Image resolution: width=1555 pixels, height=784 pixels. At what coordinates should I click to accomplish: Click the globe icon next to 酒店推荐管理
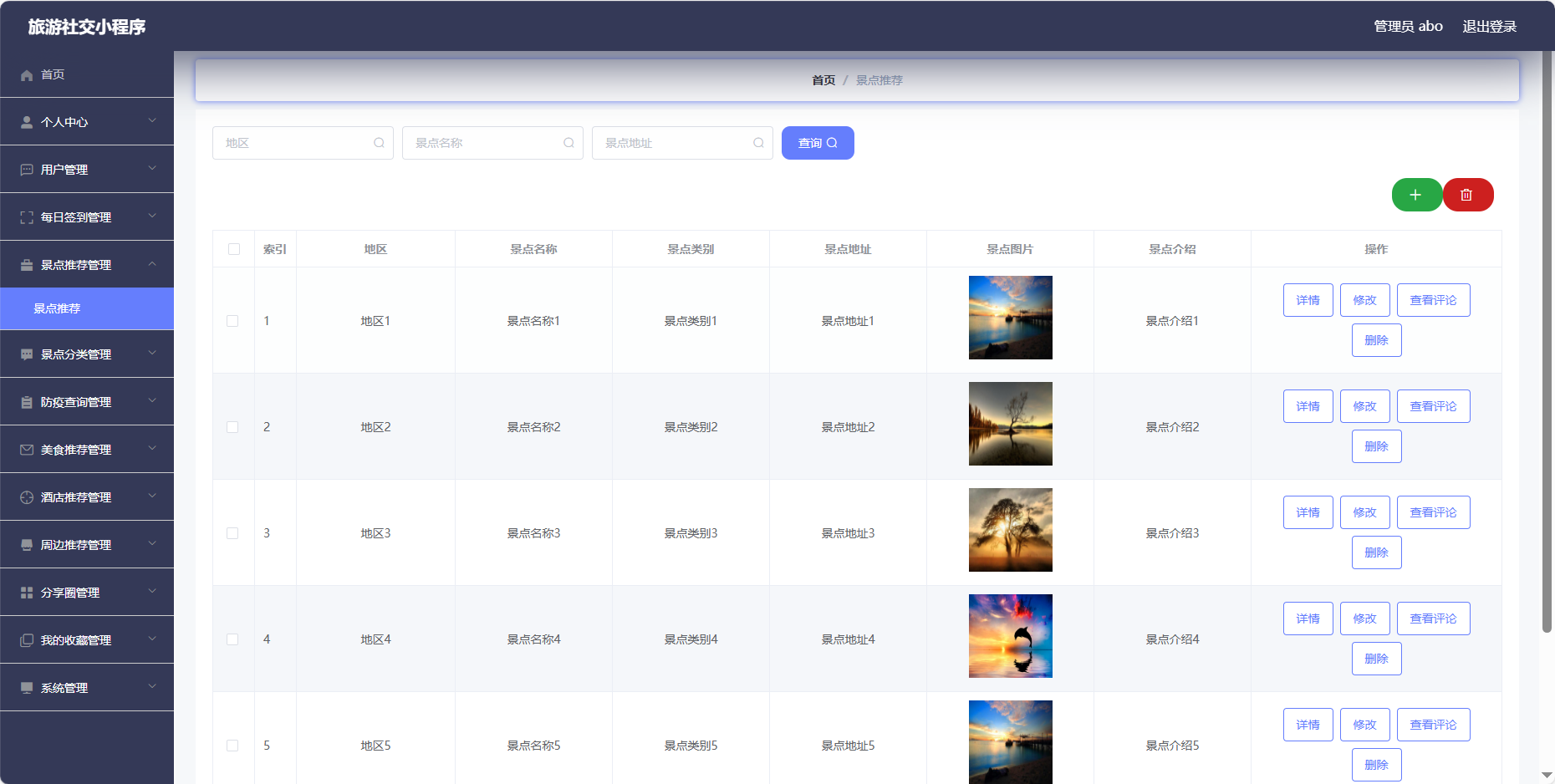pyautogui.click(x=27, y=498)
